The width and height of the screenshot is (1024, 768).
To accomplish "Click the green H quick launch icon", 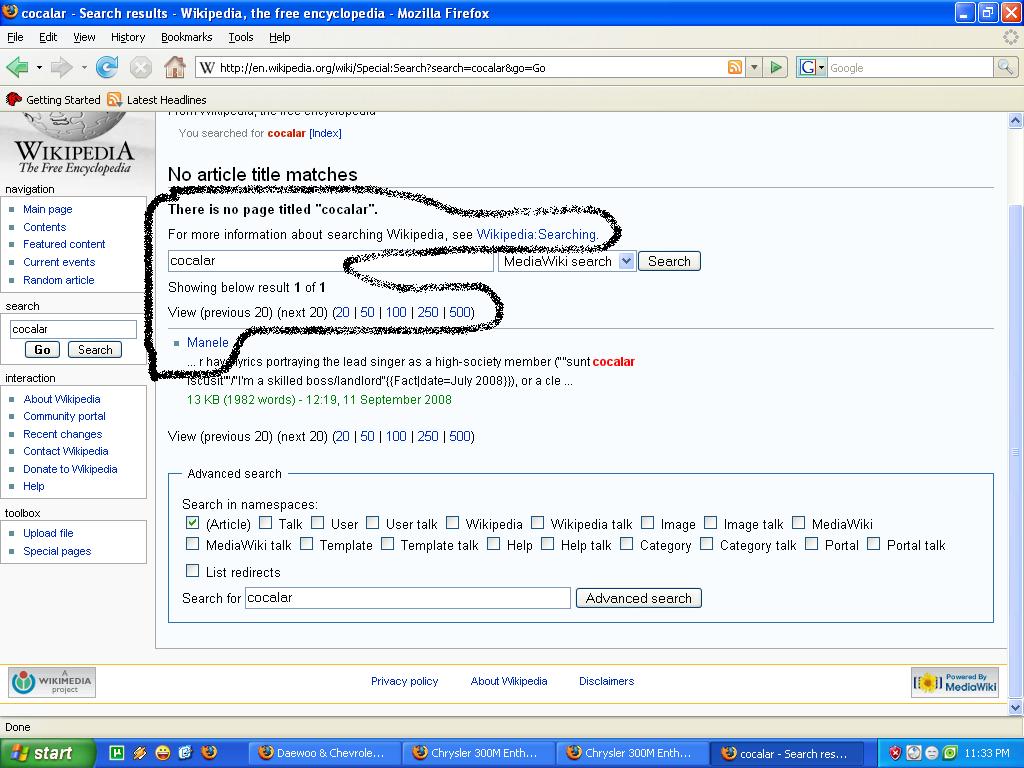I will point(117,754).
